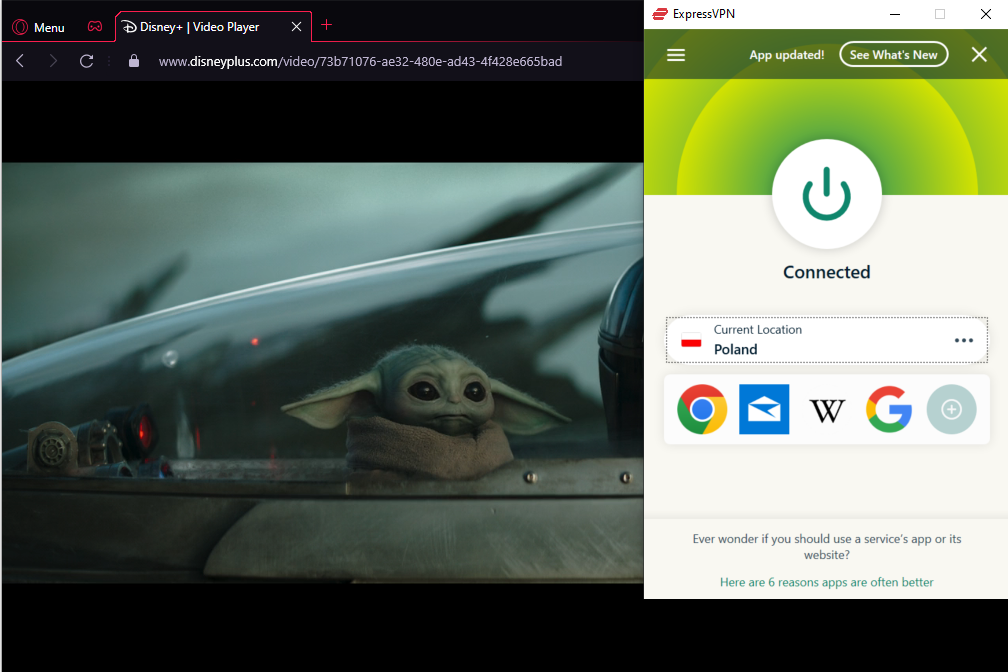Click the Disney+ video playback area
Viewport: 1008px width, 672px height.
click(322, 373)
